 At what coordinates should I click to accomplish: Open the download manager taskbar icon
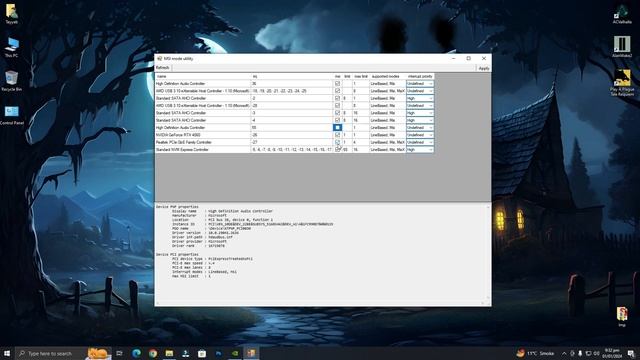click(185, 353)
